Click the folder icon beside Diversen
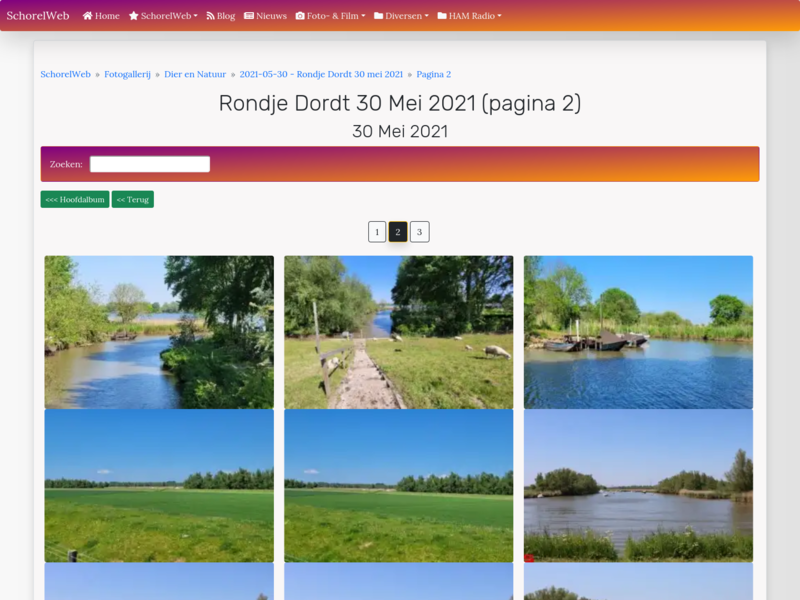Image resolution: width=800 pixels, height=600 pixels. pos(379,16)
